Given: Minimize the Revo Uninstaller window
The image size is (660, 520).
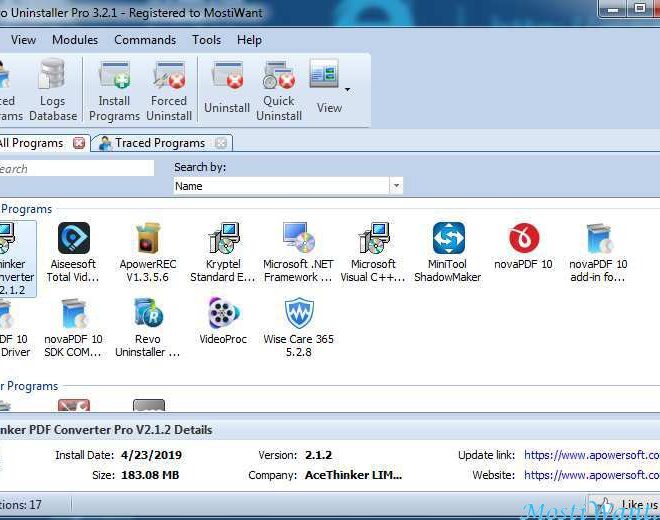Looking at the screenshot, I should tap(613, 9).
